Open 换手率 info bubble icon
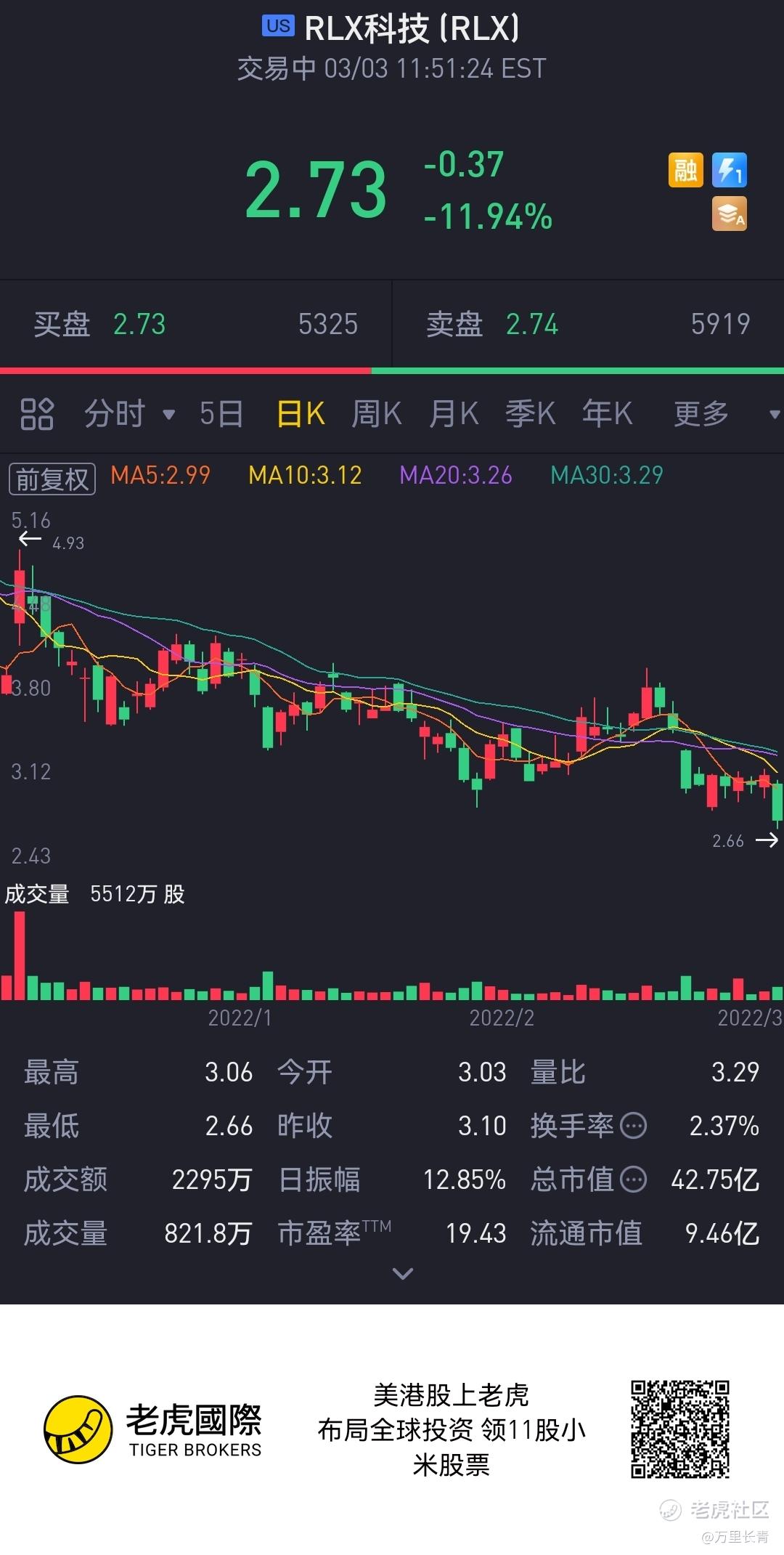Screen dimensions: 784x1555 click(634, 1126)
